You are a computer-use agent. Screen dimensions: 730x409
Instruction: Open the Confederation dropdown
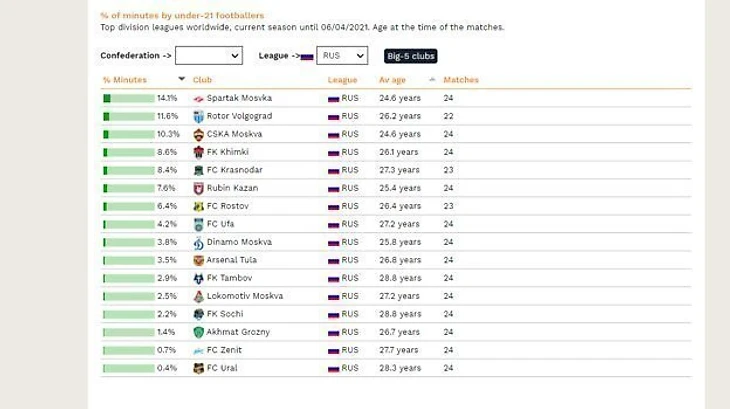coord(209,56)
